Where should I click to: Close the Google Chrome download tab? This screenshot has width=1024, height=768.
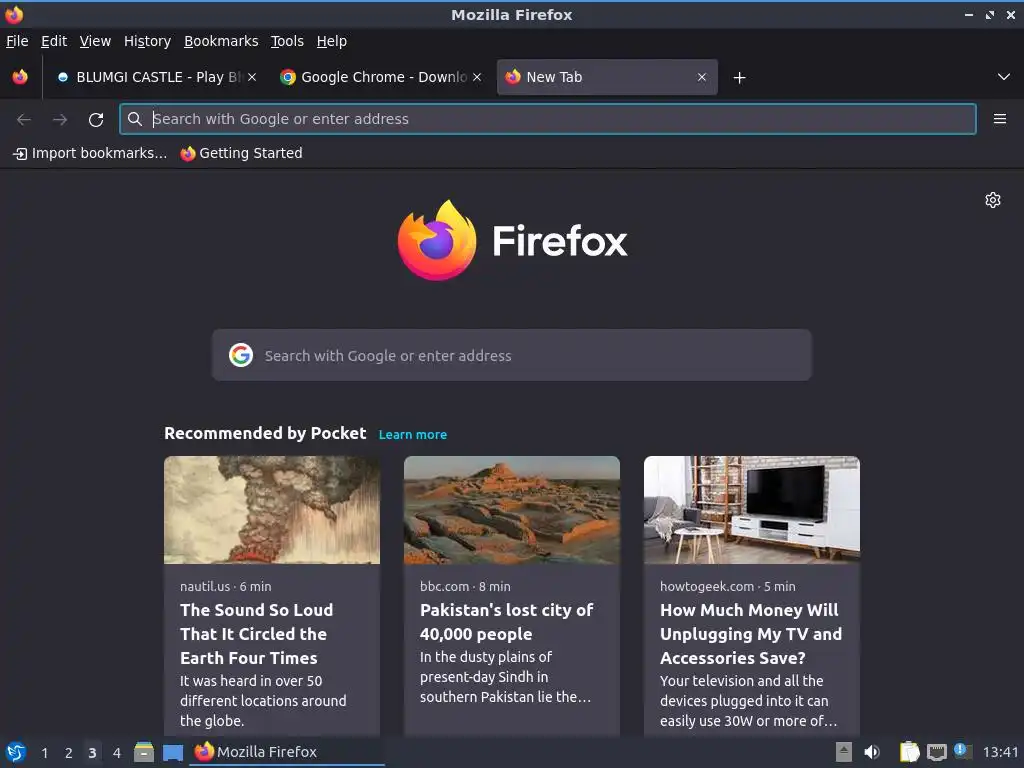point(477,77)
